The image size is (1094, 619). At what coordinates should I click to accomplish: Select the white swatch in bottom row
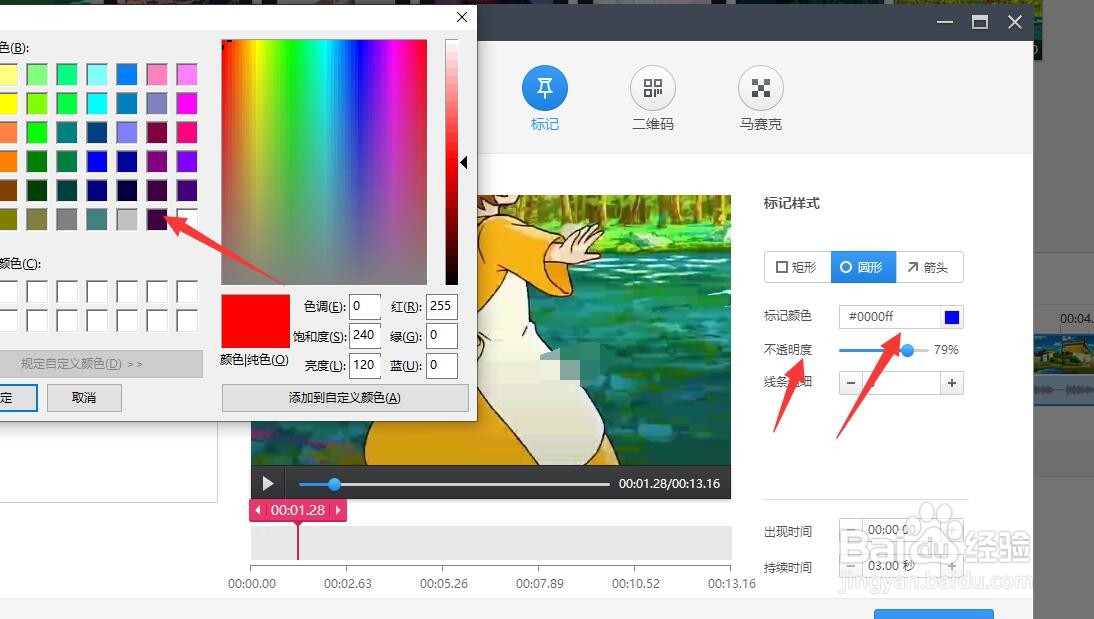[187, 219]
